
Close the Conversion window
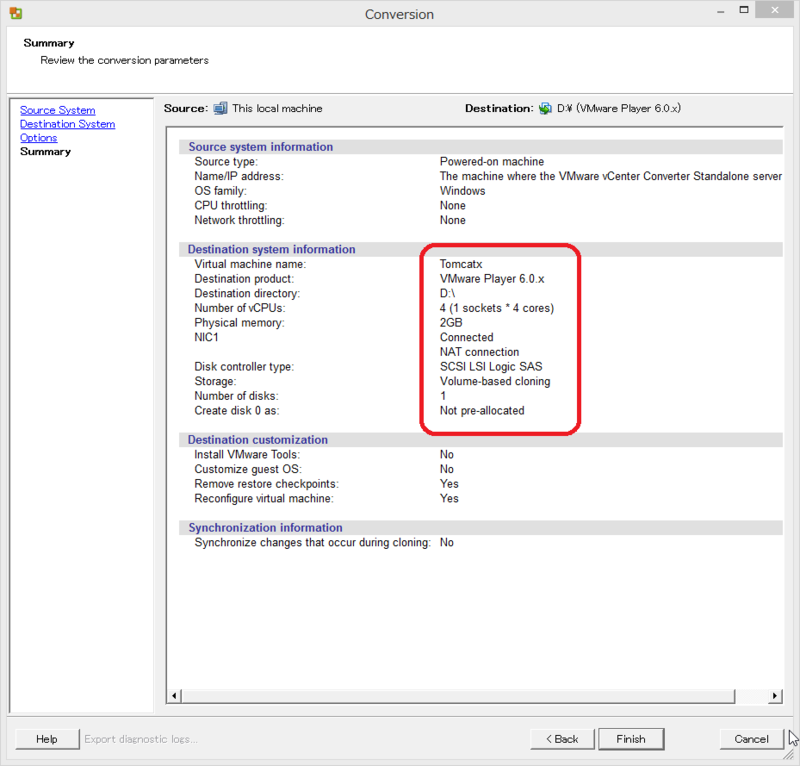[x=774, y=10]
